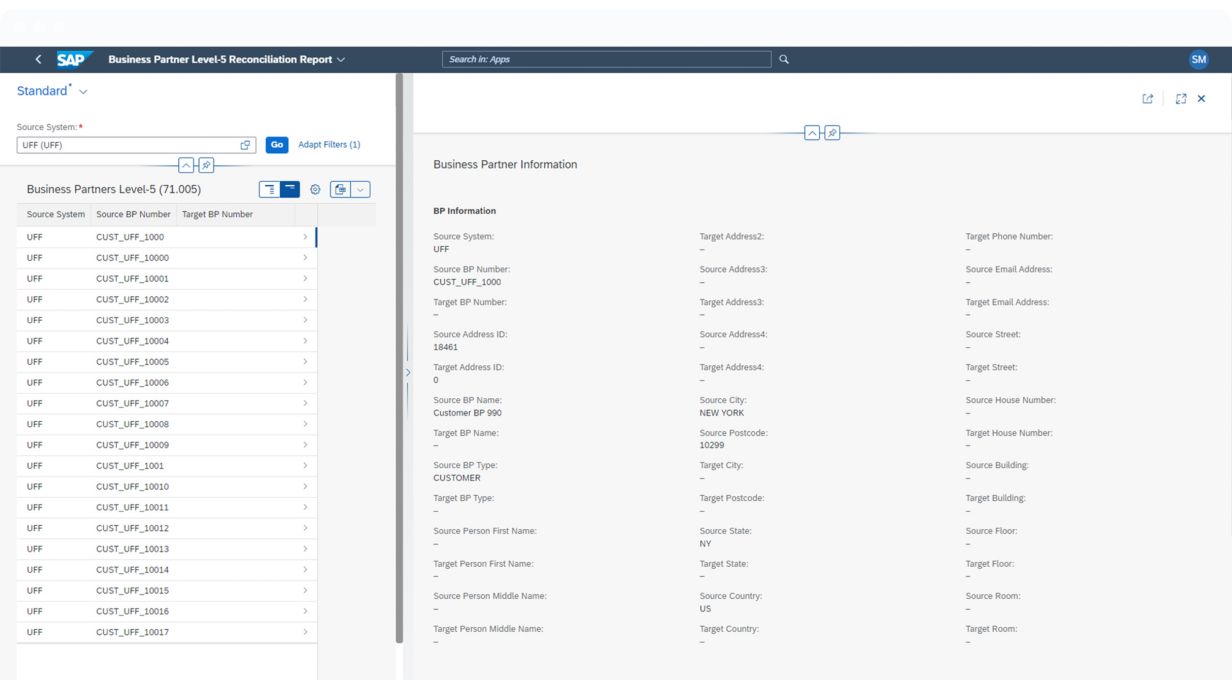Pin the filter bar header in list panel

point(206,165)
